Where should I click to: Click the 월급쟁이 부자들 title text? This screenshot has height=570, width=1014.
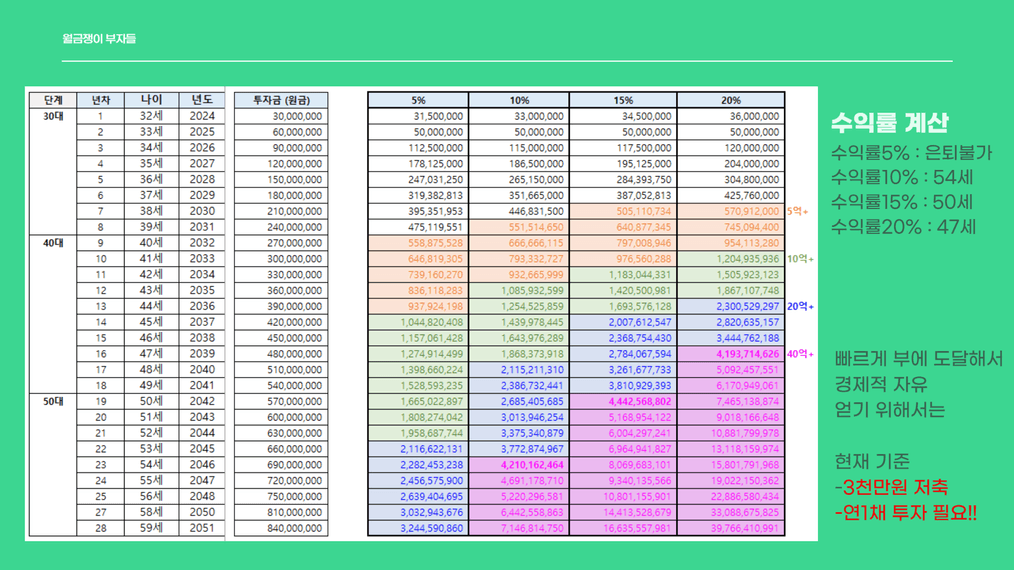[x=98, y=39]
